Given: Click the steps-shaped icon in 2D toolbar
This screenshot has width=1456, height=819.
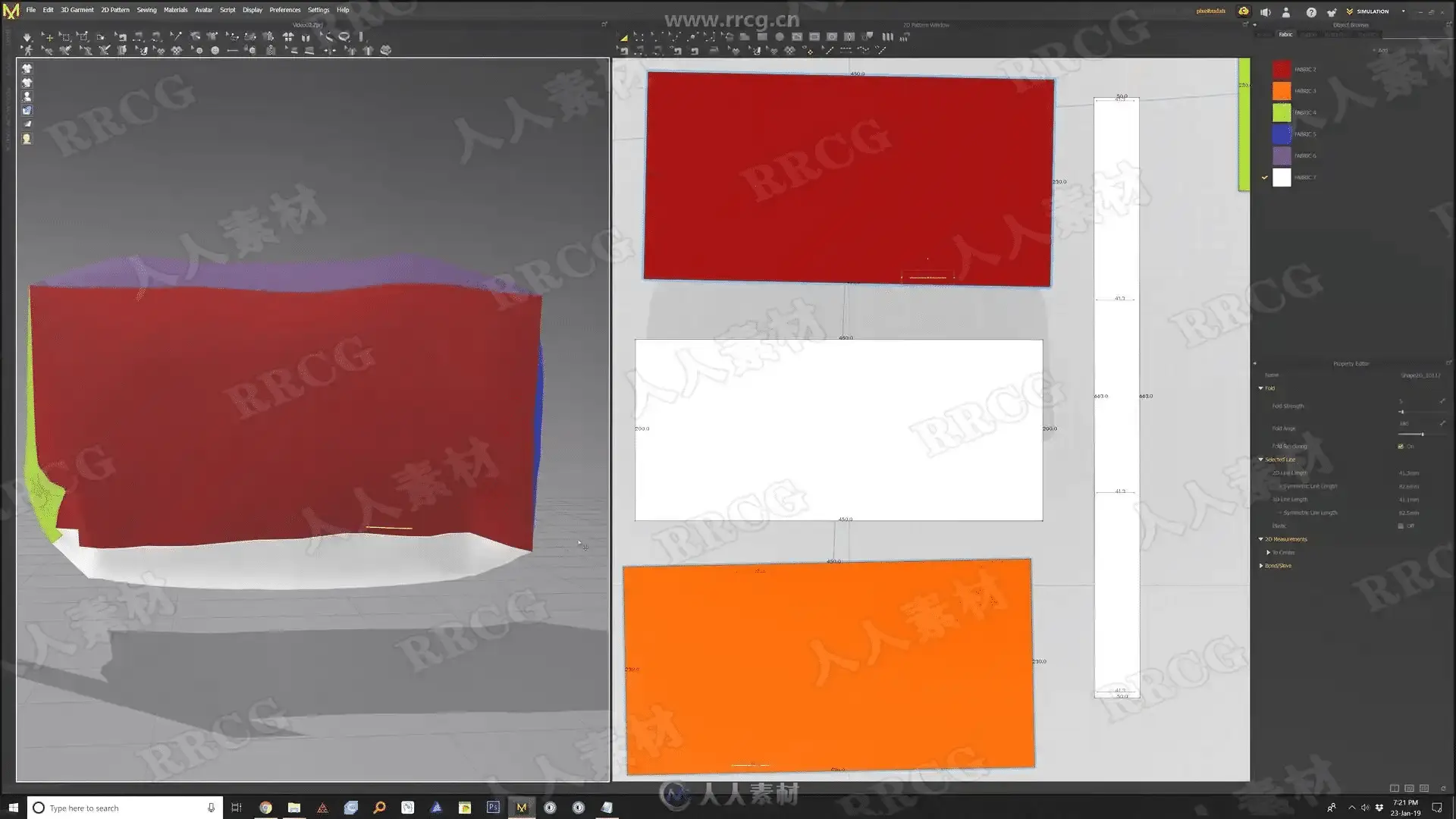Looking at the screenshot, I should click(904, 36).
